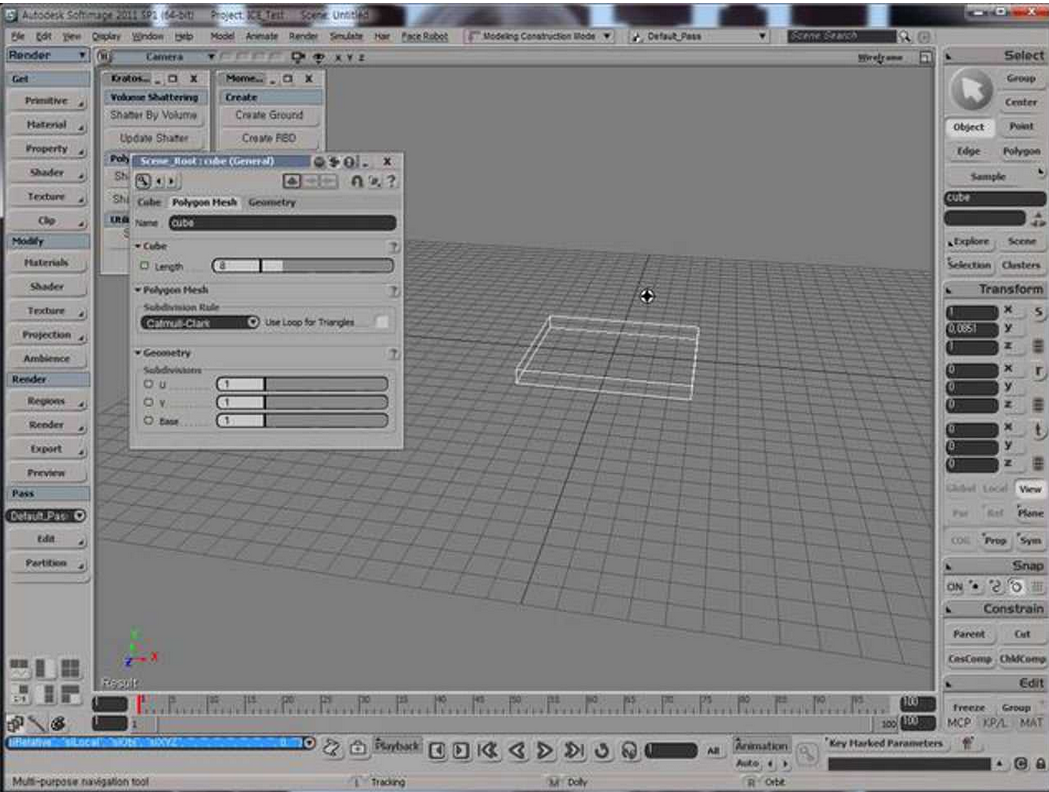Toggle Snap ON button
This screenshot has width=1049, height=792.
tap(955, 587)
